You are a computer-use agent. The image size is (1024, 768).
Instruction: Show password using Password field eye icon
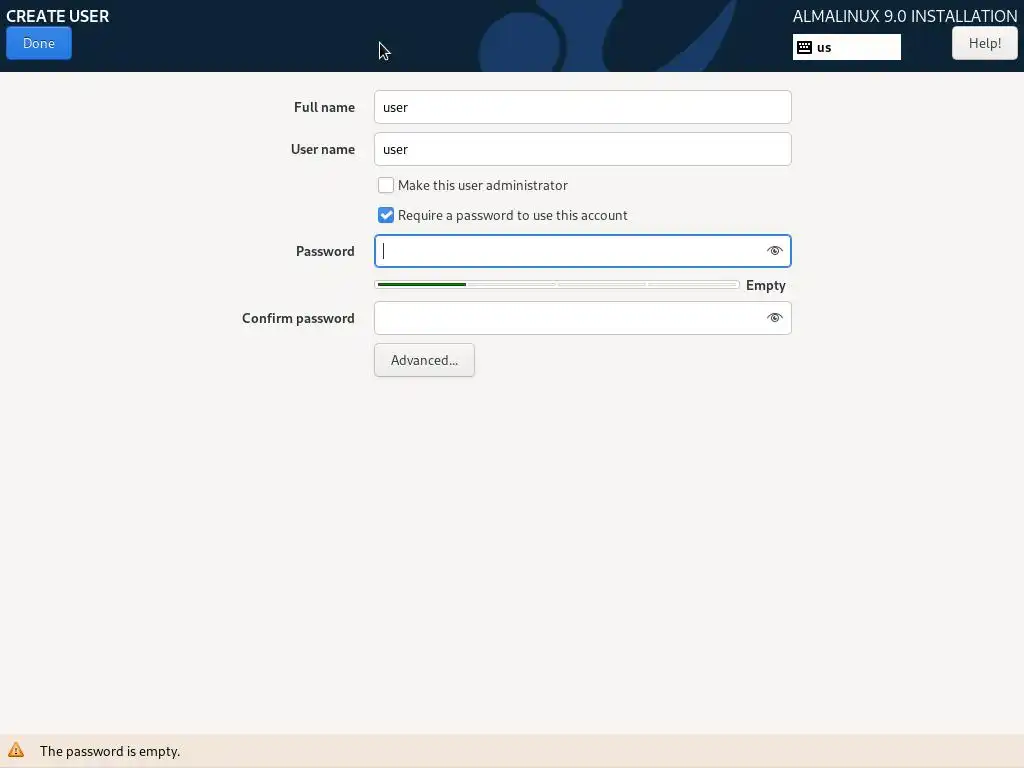click(x=775, y=251)
